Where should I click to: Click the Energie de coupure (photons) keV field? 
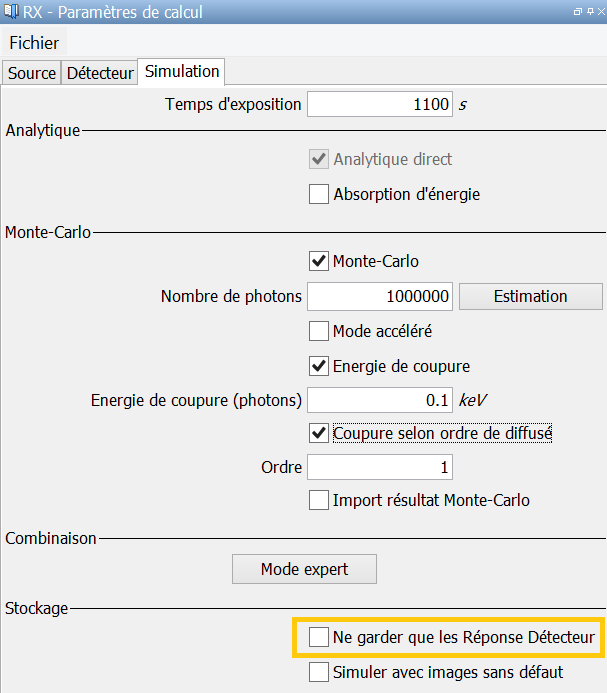(380, 400)
